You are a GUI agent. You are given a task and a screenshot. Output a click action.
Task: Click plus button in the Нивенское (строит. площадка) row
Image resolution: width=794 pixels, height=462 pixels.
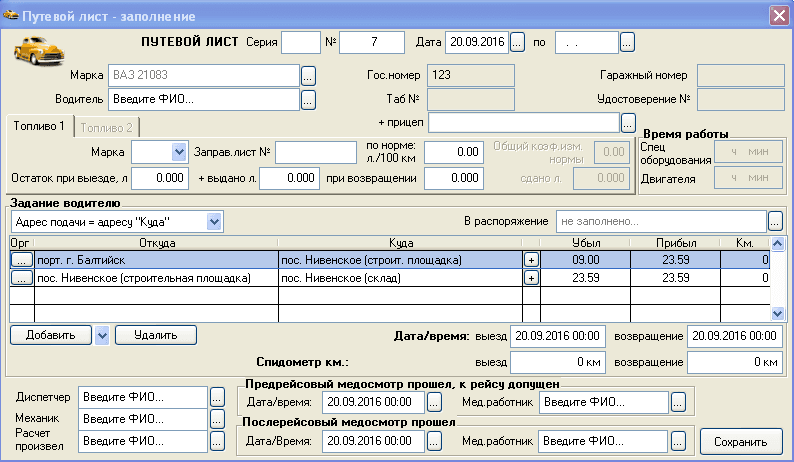click(531, 260)
